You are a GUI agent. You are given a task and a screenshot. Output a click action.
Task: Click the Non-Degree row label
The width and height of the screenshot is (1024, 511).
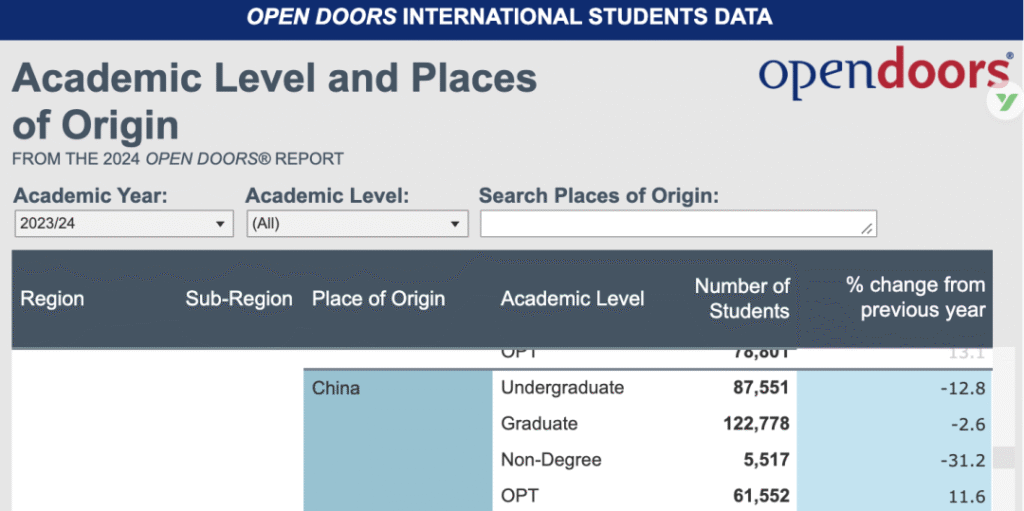coord(551,460)
